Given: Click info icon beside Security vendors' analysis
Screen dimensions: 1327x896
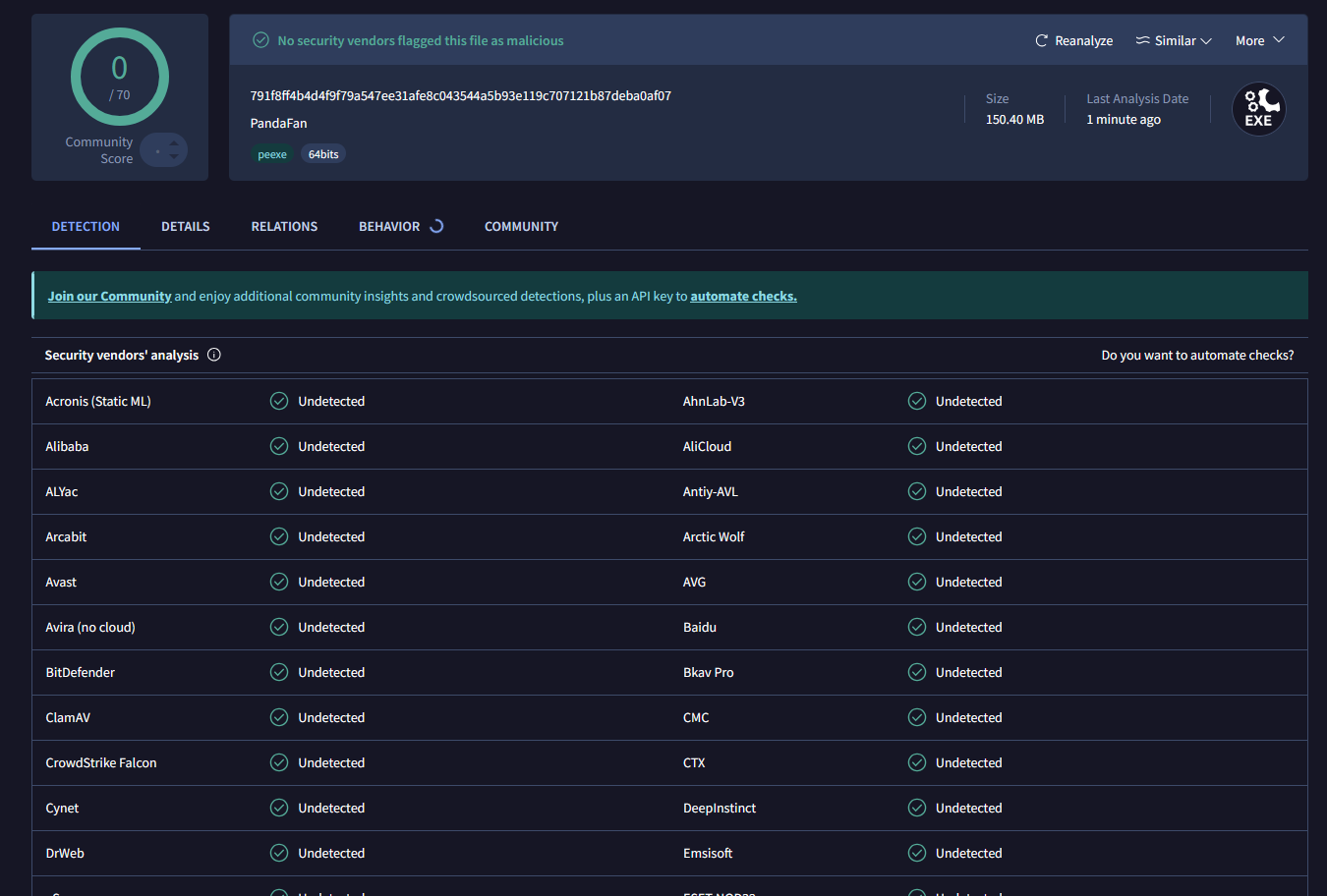Looking at the screenshot, I should tap(214, 355).
